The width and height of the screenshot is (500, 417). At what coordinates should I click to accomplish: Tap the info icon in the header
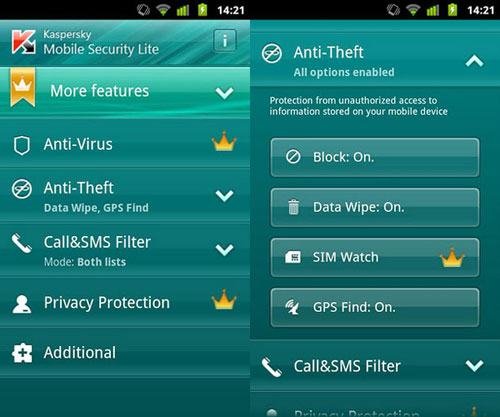(x=225, y=41)
